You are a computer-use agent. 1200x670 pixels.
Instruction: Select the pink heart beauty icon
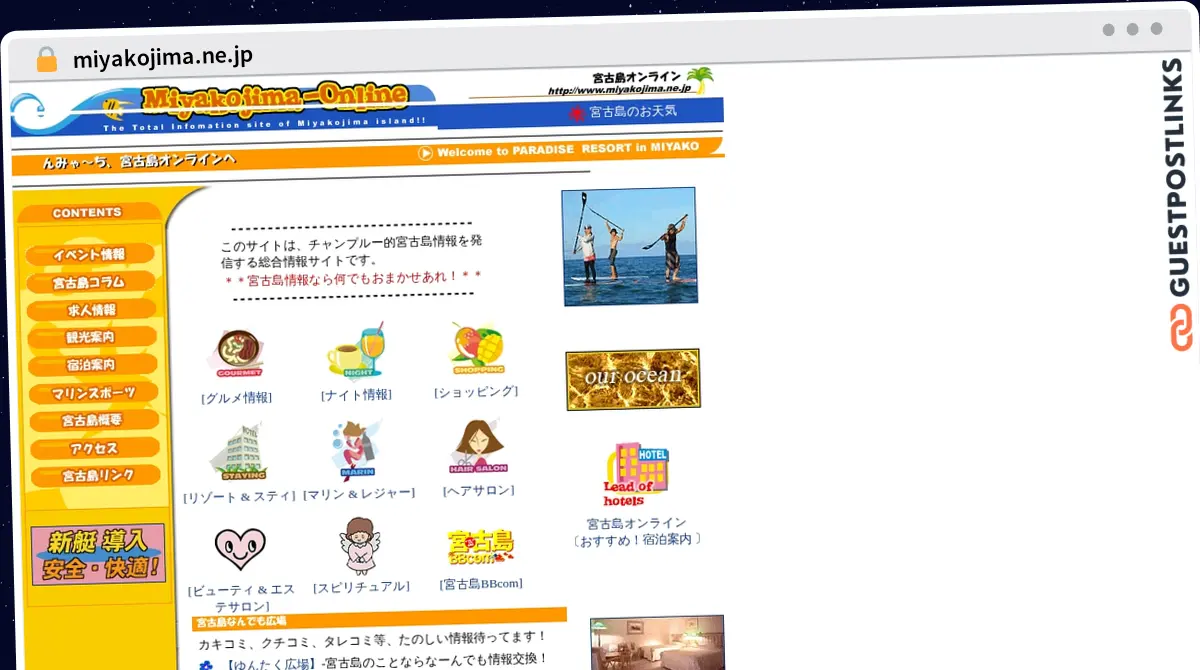coord(240,548)
